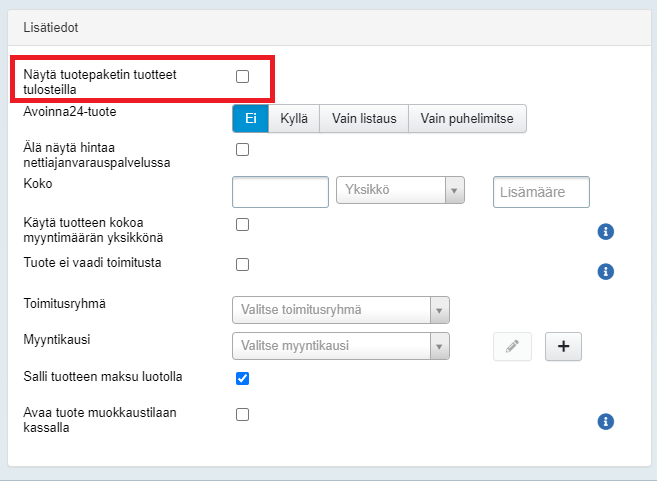
Task: Click info icon for 'Avaa tuote muokkaustilaan kassalla'
Action: tap(604, 421)
